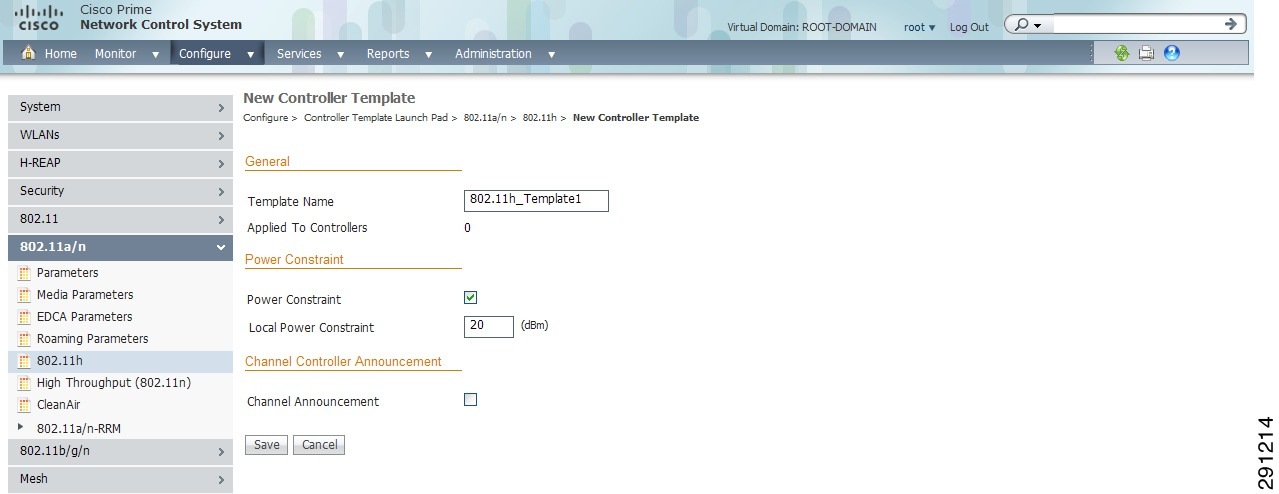Screen dimensions: 1279x494
Task: Open the Monitor menu
Action: (127, 54)
